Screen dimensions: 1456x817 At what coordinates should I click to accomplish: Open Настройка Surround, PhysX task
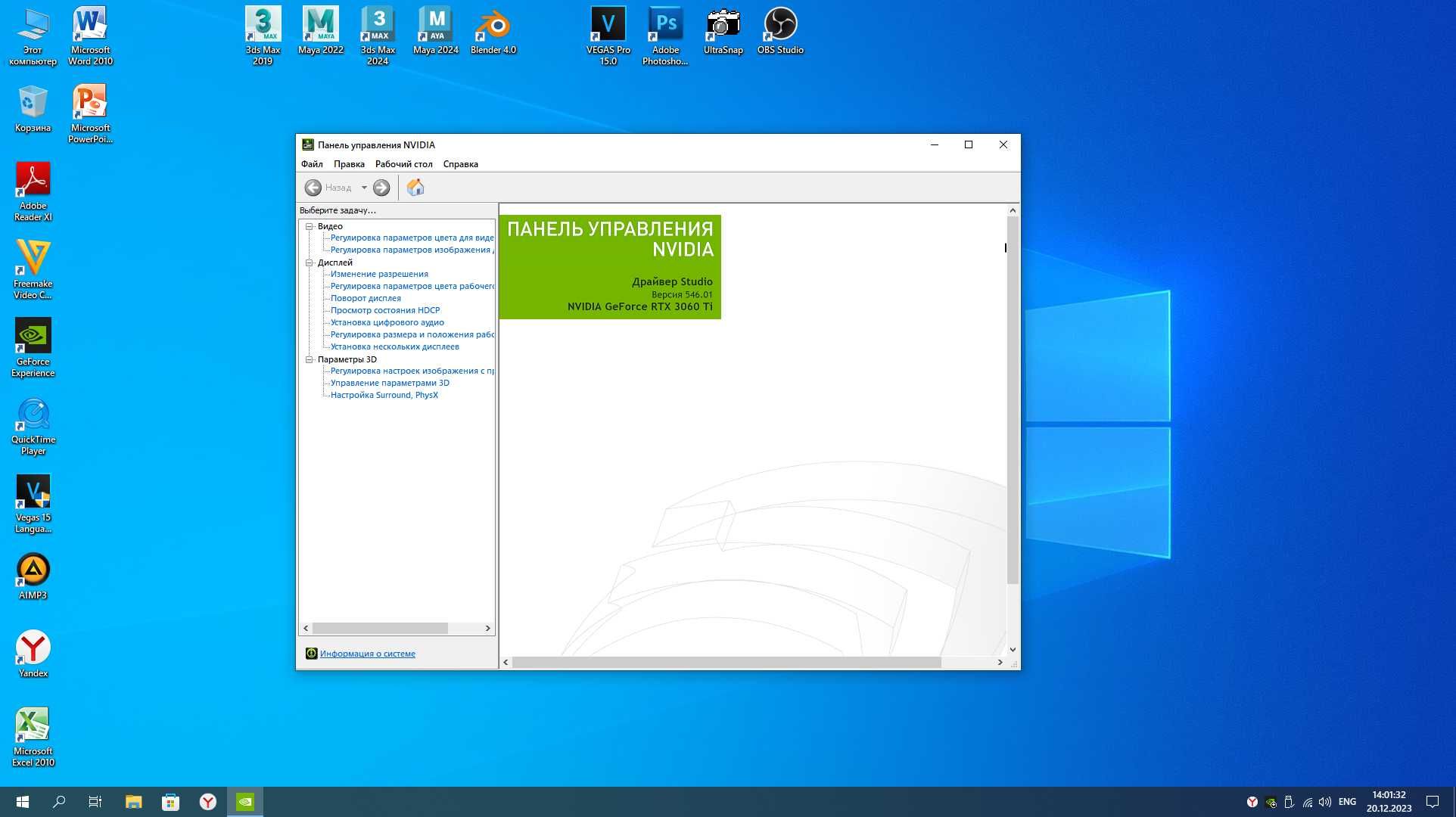[384, 395]
